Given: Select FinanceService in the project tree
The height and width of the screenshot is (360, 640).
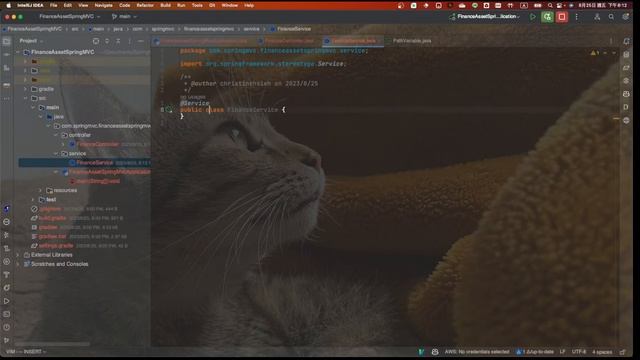Looking at the screenshot, I should coord(94,163).
